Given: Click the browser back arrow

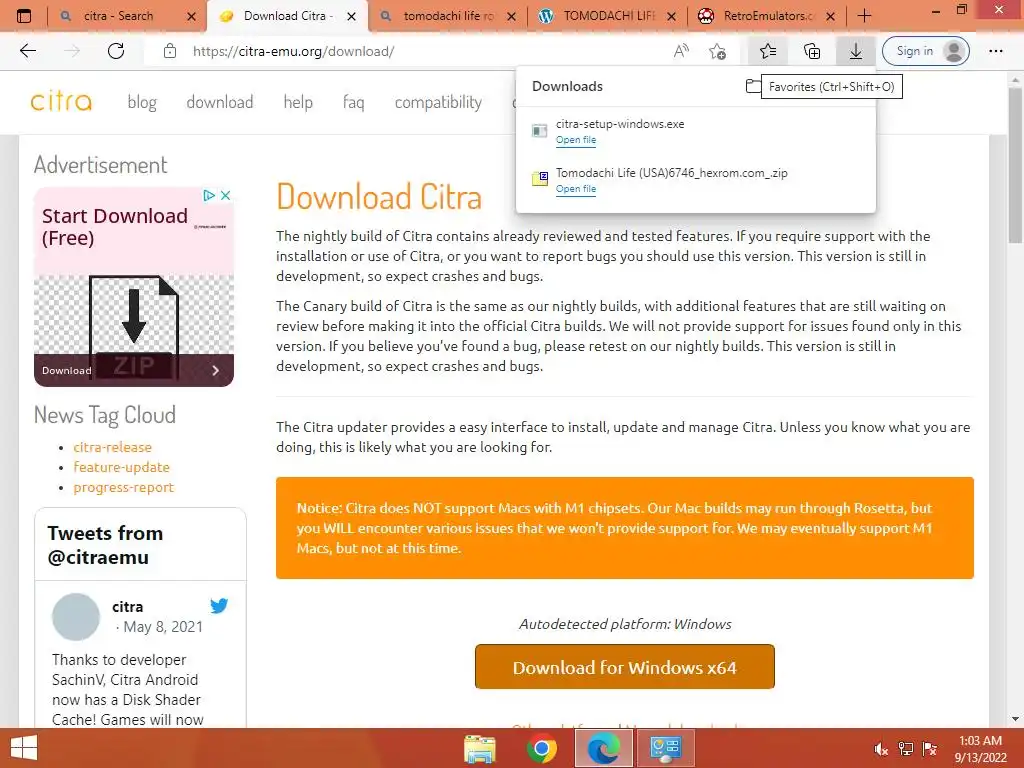Looking at the screenshot, I should tap(27, 51).
